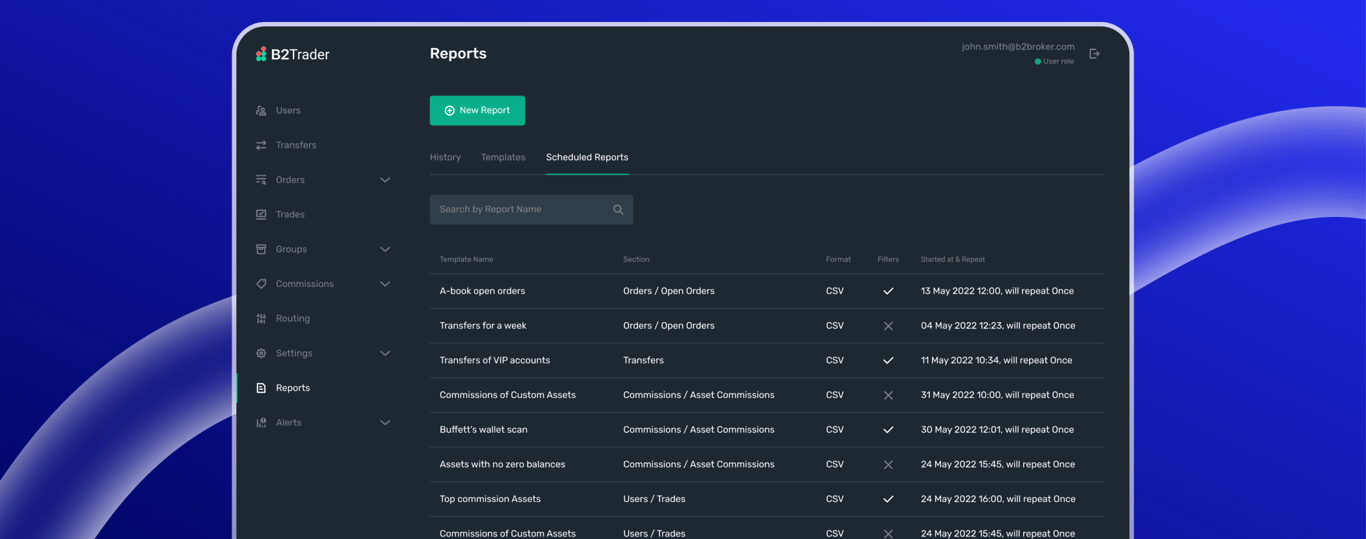This screenshot has height=539, width=1366.
Task: Expand the Groups menu chevron
Action: 385,250
